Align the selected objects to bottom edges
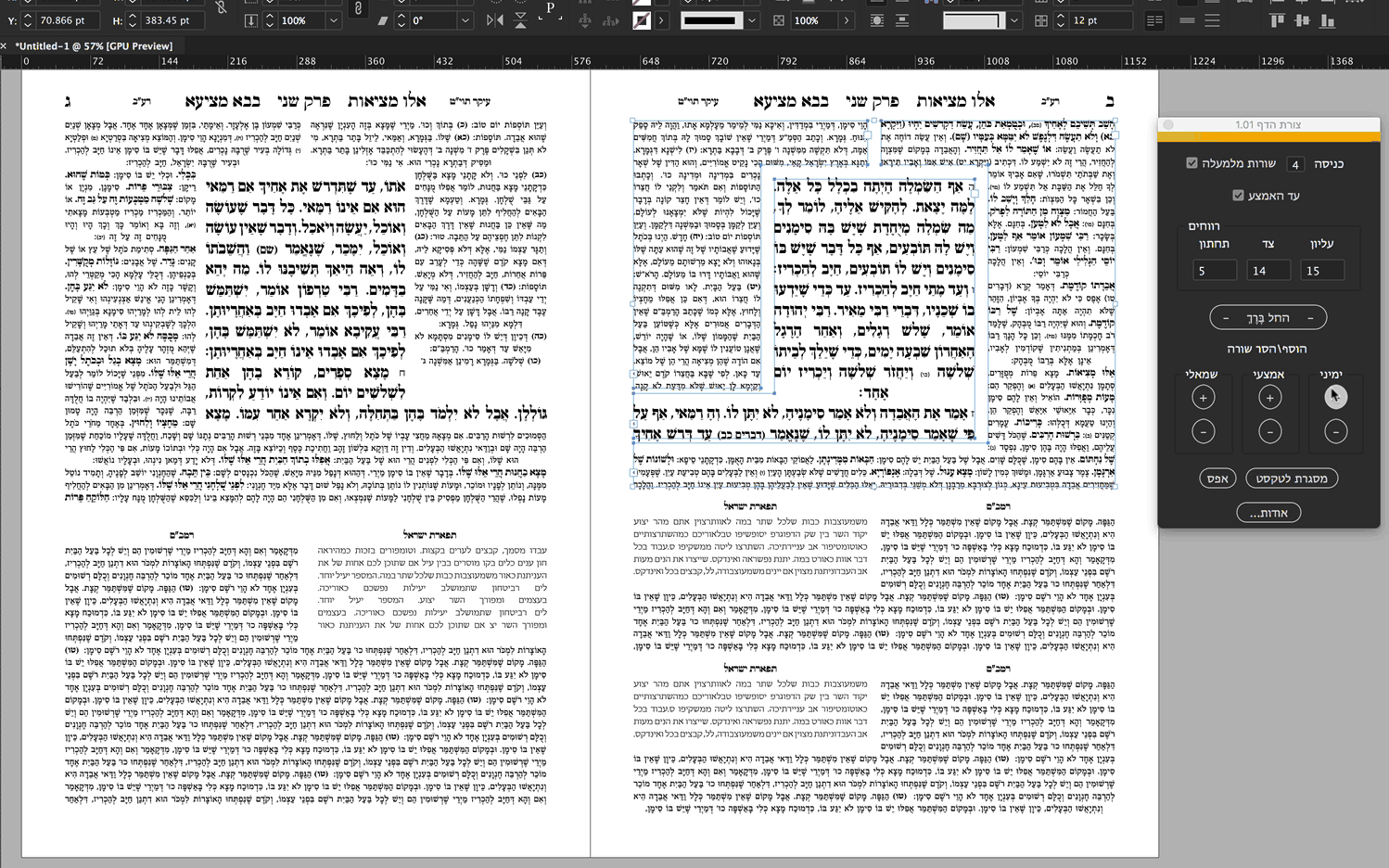Image resolution: width=1389 pixels, height=868 pixels. pyautogui.click(x=1328, y=19)
